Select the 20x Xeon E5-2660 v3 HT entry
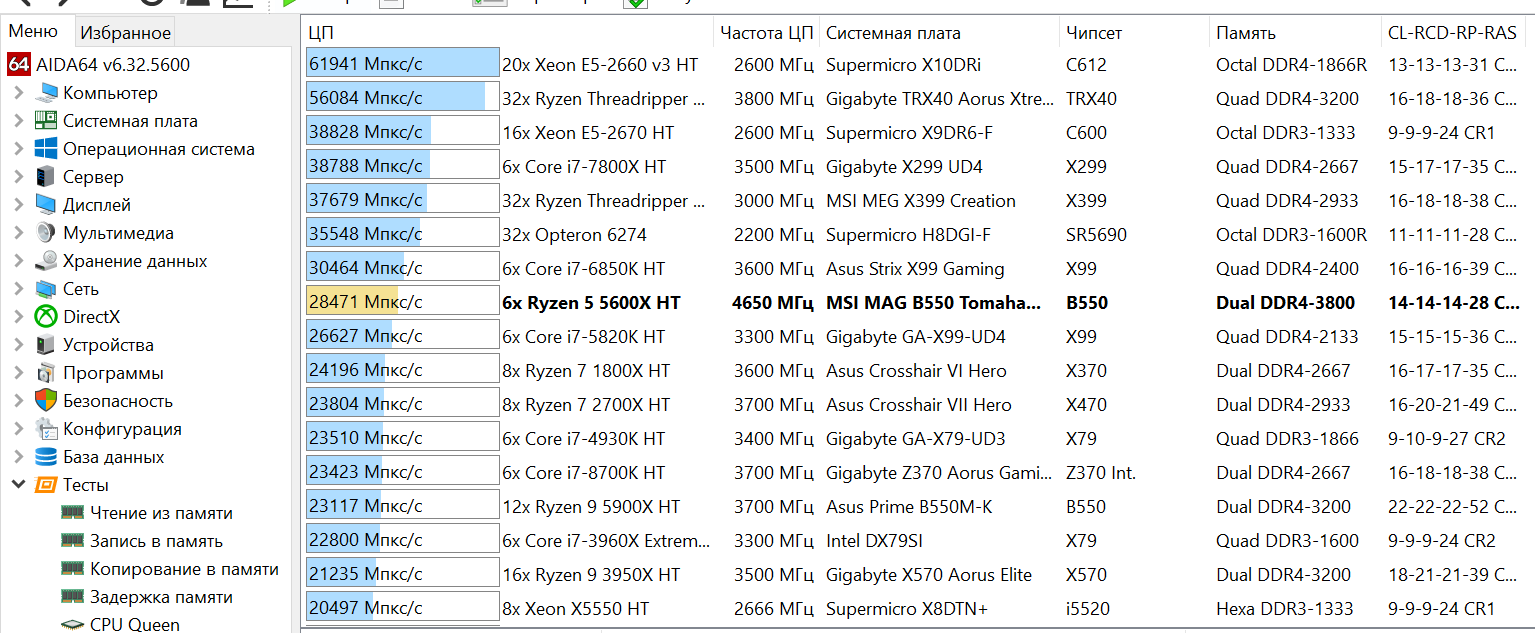This screenshot has height=633, width=1535. (600, 65)
